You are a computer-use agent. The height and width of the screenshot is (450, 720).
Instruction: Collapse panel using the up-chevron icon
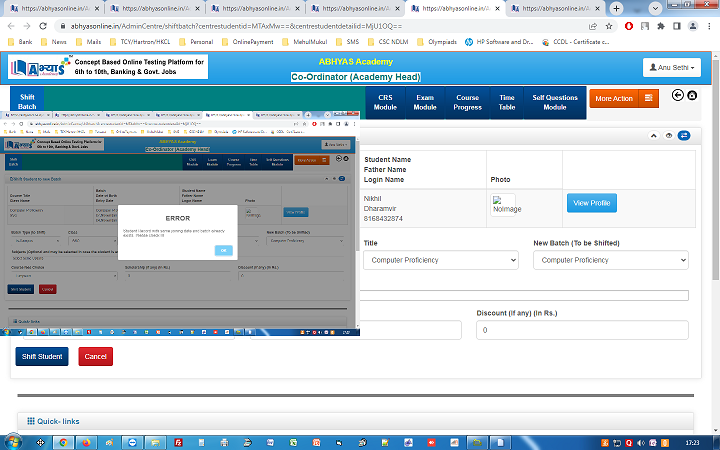653,135
